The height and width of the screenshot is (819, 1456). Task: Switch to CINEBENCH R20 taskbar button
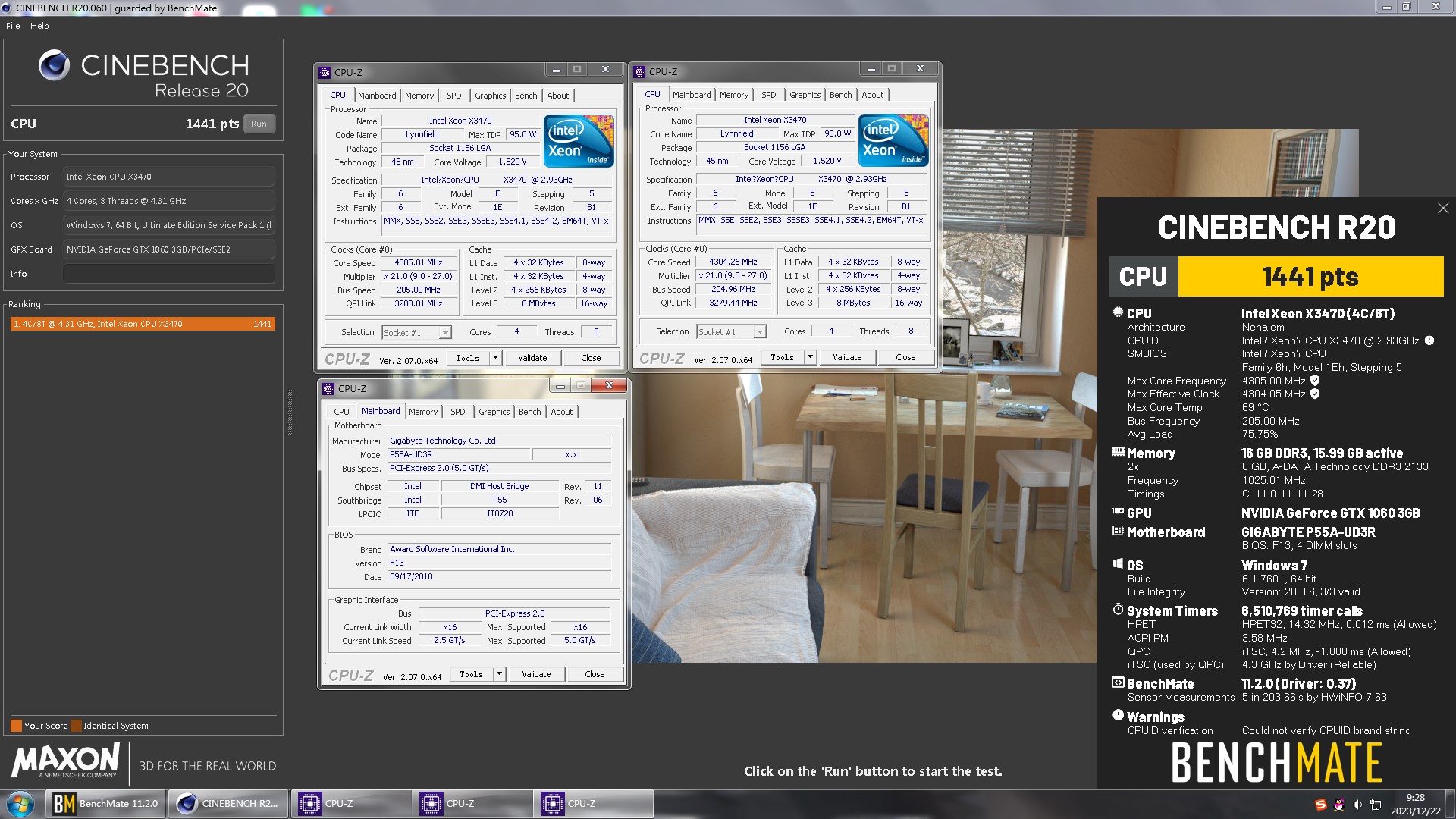tap(228, 804)
